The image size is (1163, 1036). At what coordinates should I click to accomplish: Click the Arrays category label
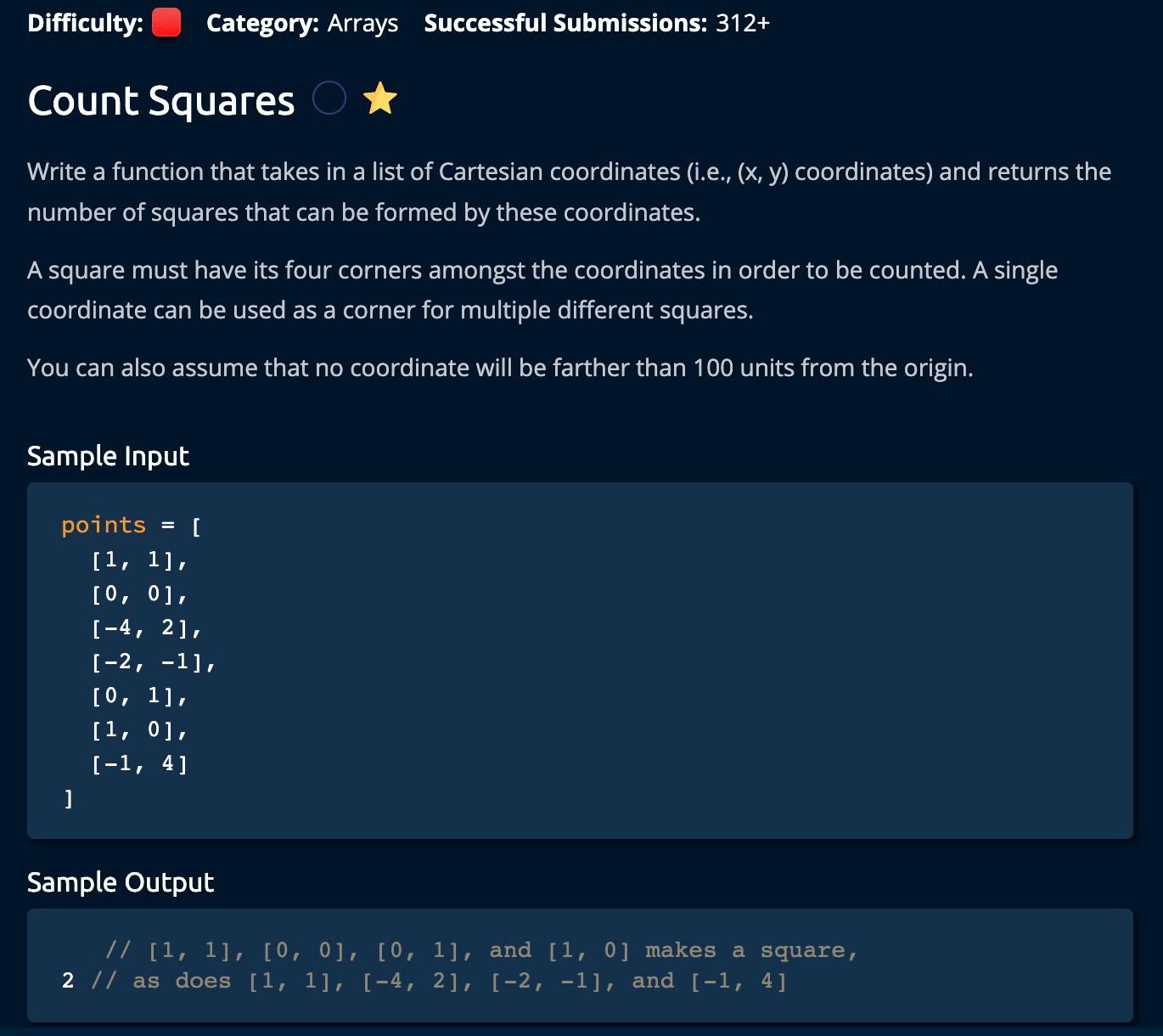[x=362, y=23]
